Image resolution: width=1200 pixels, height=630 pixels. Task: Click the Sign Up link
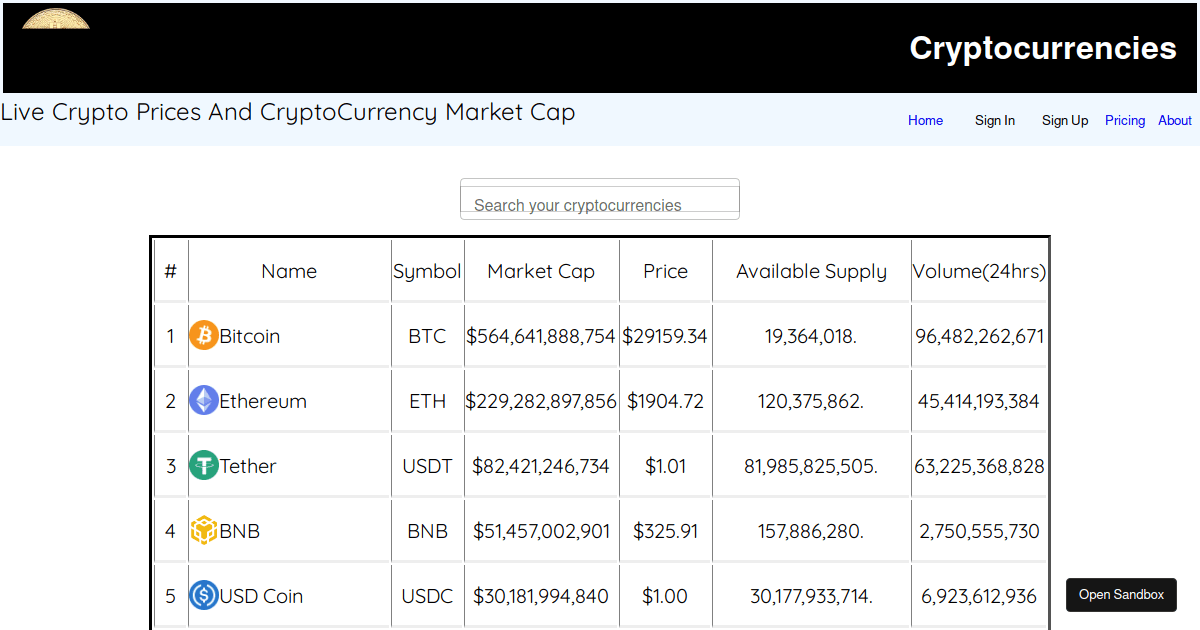tap(1064, 120)
